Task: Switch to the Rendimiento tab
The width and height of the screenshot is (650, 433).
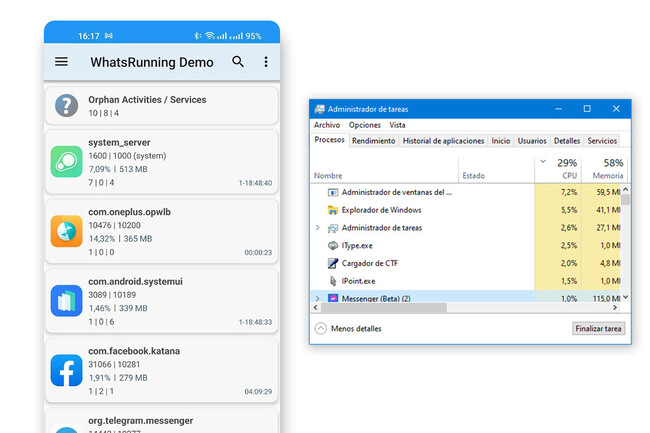Action: point(374,141)
